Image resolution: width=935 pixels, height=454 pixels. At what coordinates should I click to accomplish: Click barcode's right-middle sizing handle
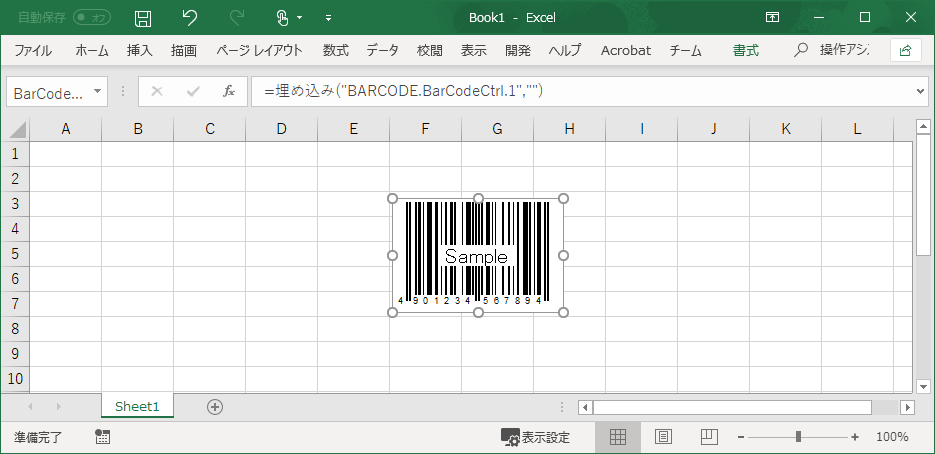[x=564, y=255]
